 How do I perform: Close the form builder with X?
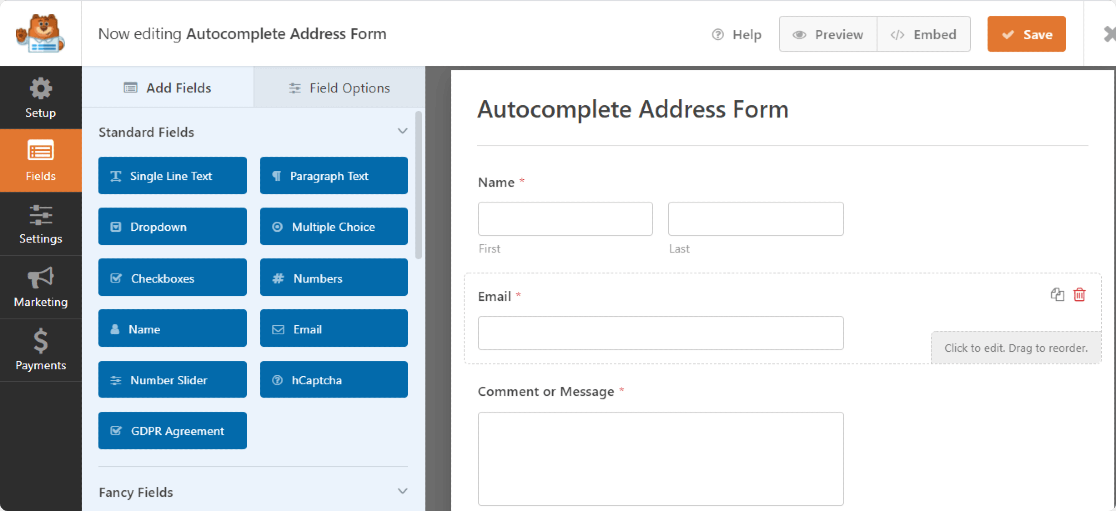click(1109, 34)
